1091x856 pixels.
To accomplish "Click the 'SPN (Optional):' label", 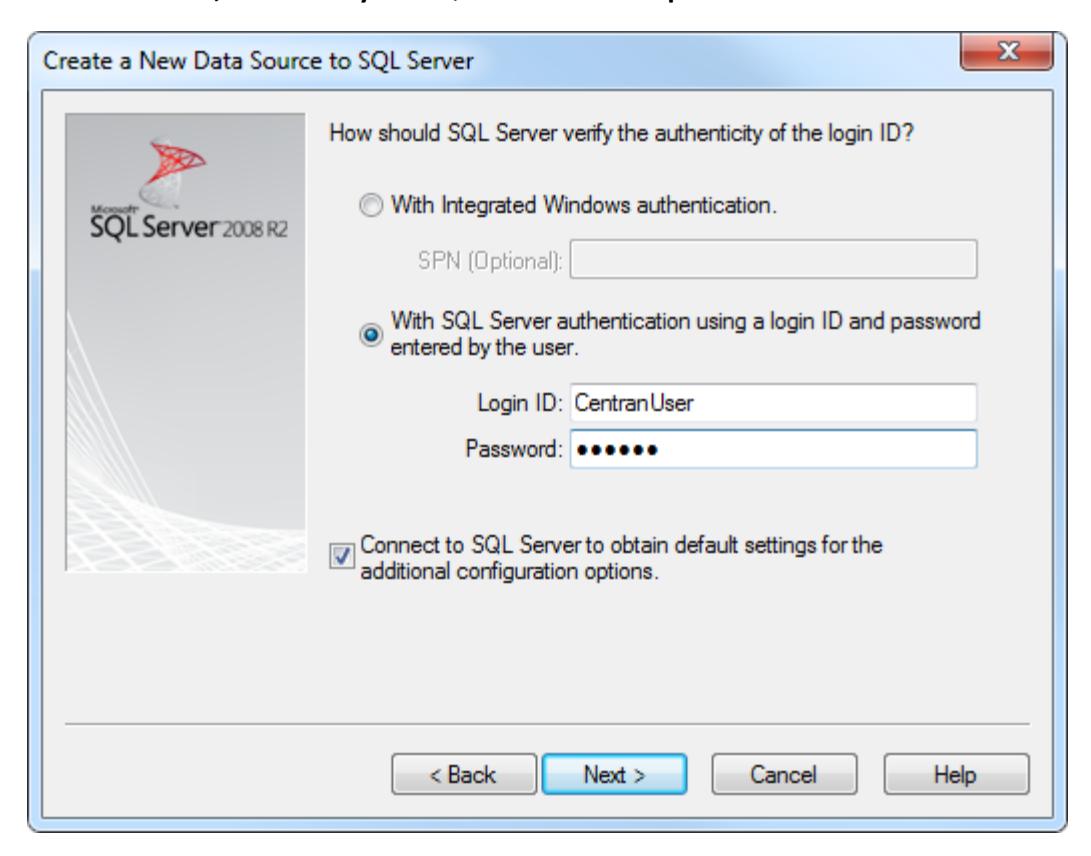I will 490,261.
